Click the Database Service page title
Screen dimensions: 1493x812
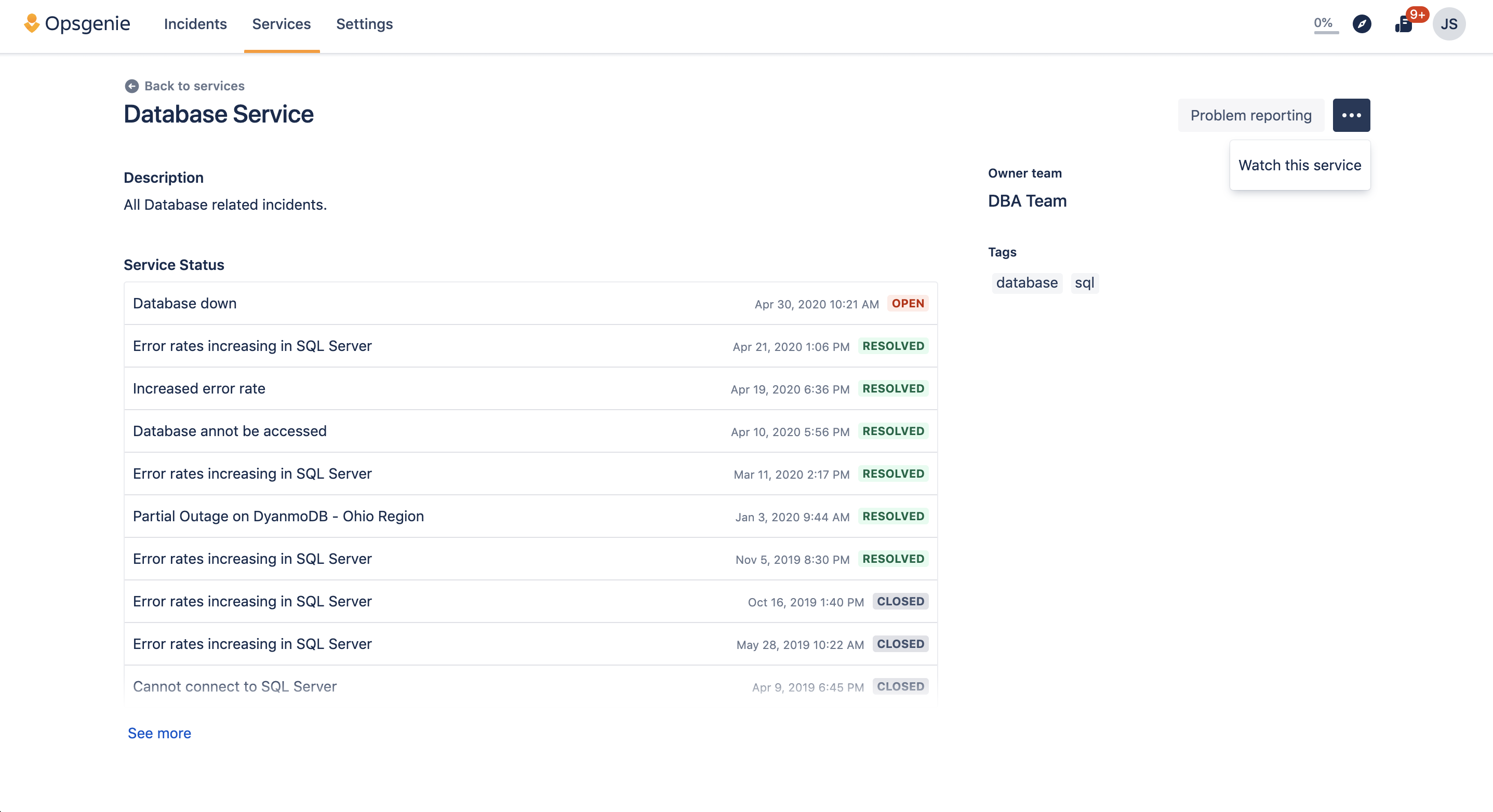219,115
